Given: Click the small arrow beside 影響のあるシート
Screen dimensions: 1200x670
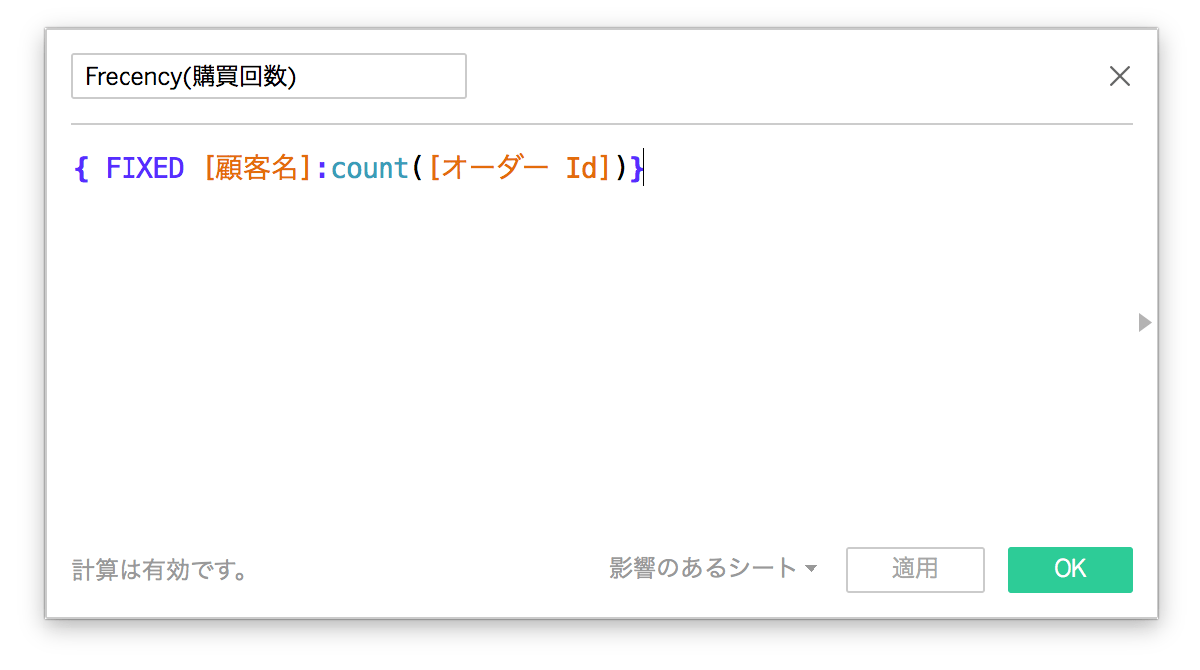Looking at the screenshot, I should pyautogui.click(x=811, y=570).
